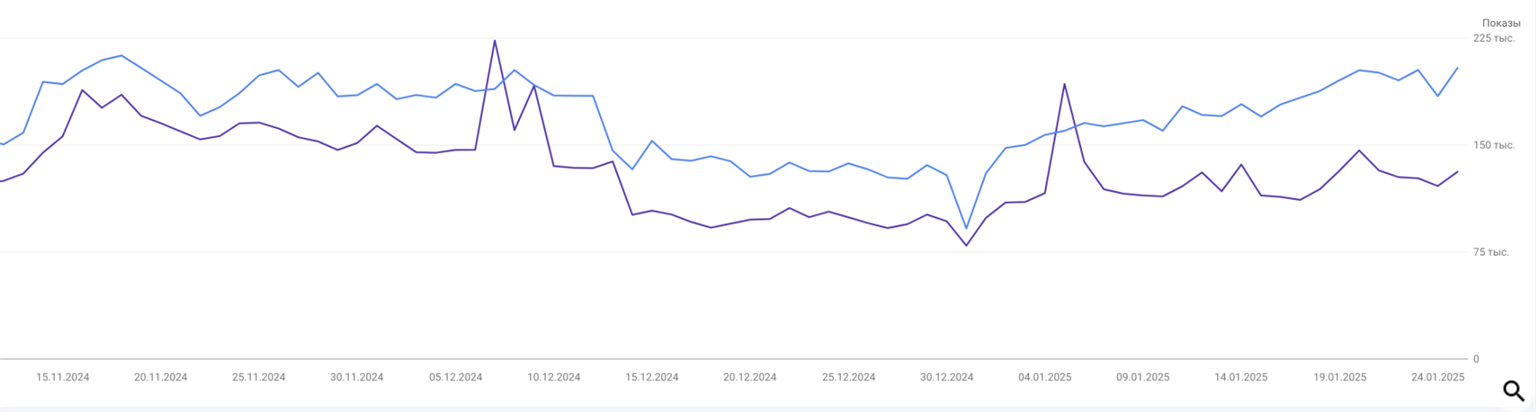Click the 150 тыс. axis value

(x=1494, y=145)
